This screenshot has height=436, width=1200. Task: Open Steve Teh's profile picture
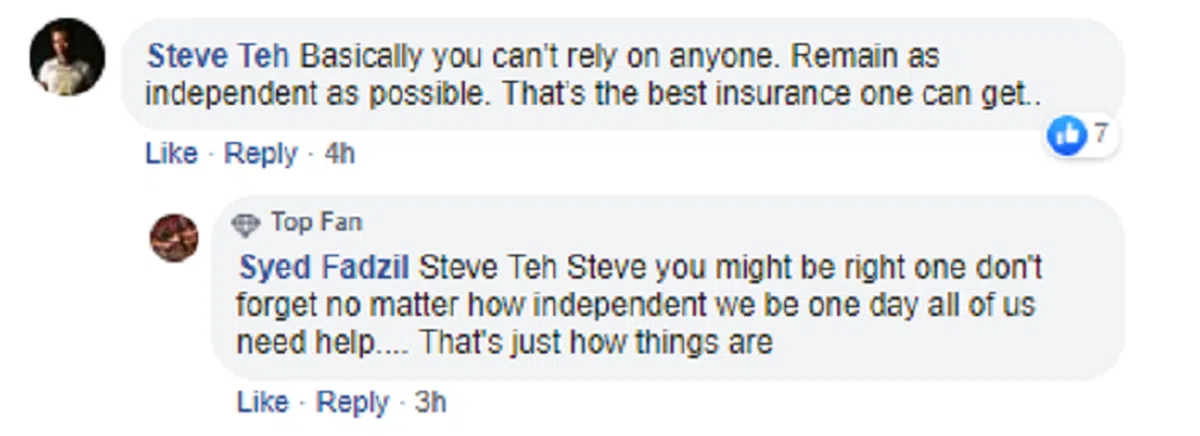[x=67, y=57]
